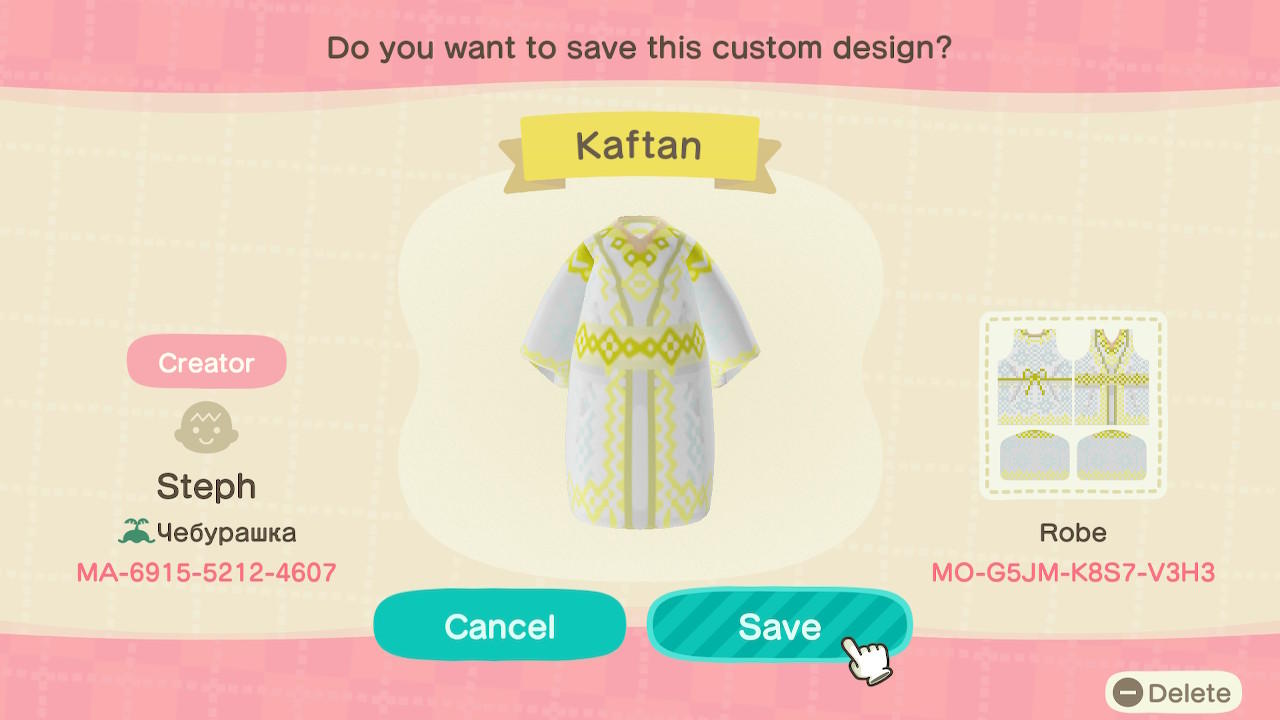1280x720 pixels.
Task: Click the pointing hand cursor icon
Action: tap(865, 658)
